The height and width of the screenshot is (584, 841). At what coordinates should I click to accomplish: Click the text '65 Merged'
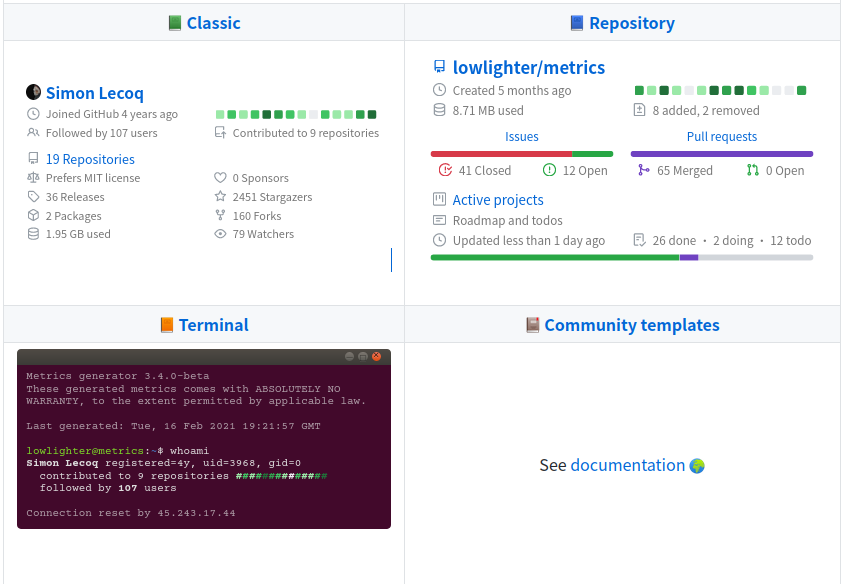click(685, 171)
